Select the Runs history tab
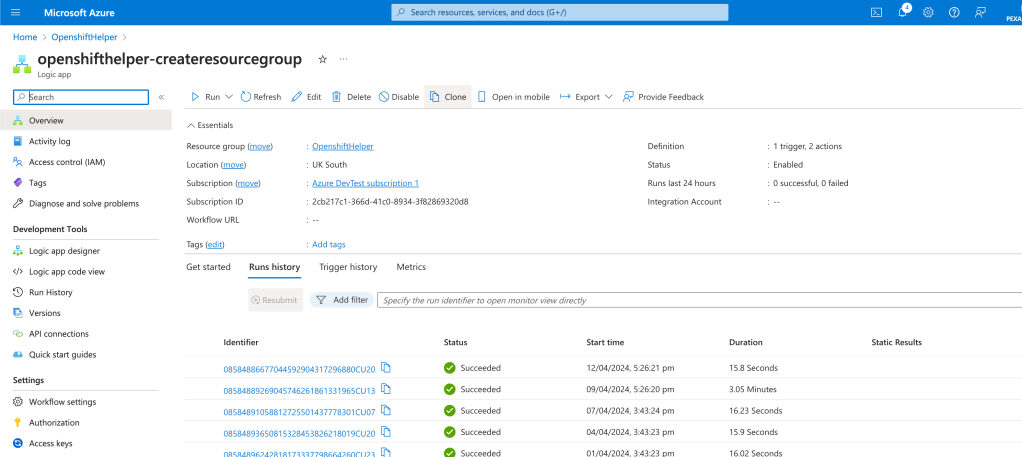 (274, 267)
